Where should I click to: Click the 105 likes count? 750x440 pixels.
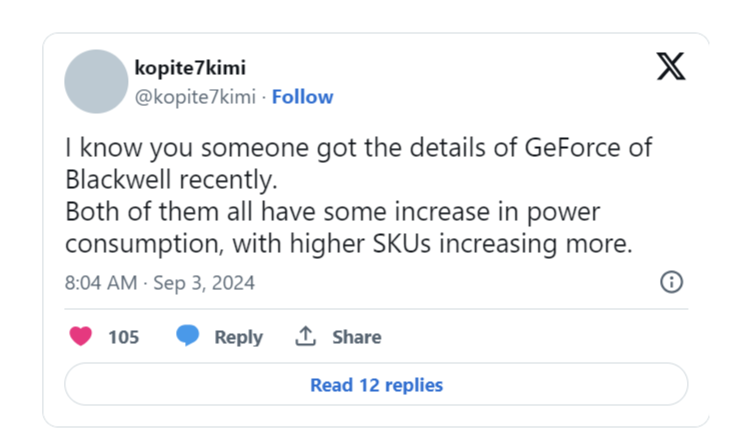point(123,337)
